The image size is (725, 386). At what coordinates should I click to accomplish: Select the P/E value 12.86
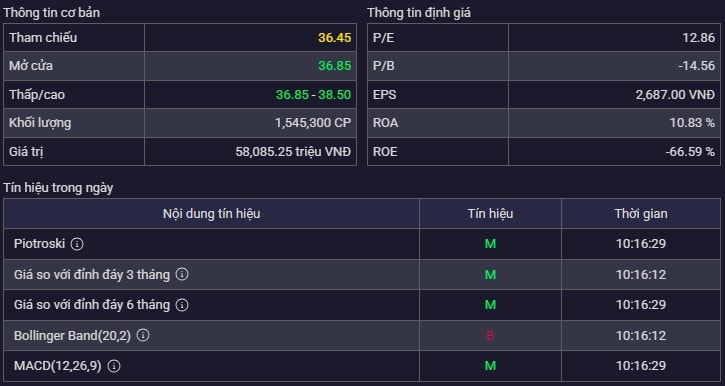(x=699, y=37)
